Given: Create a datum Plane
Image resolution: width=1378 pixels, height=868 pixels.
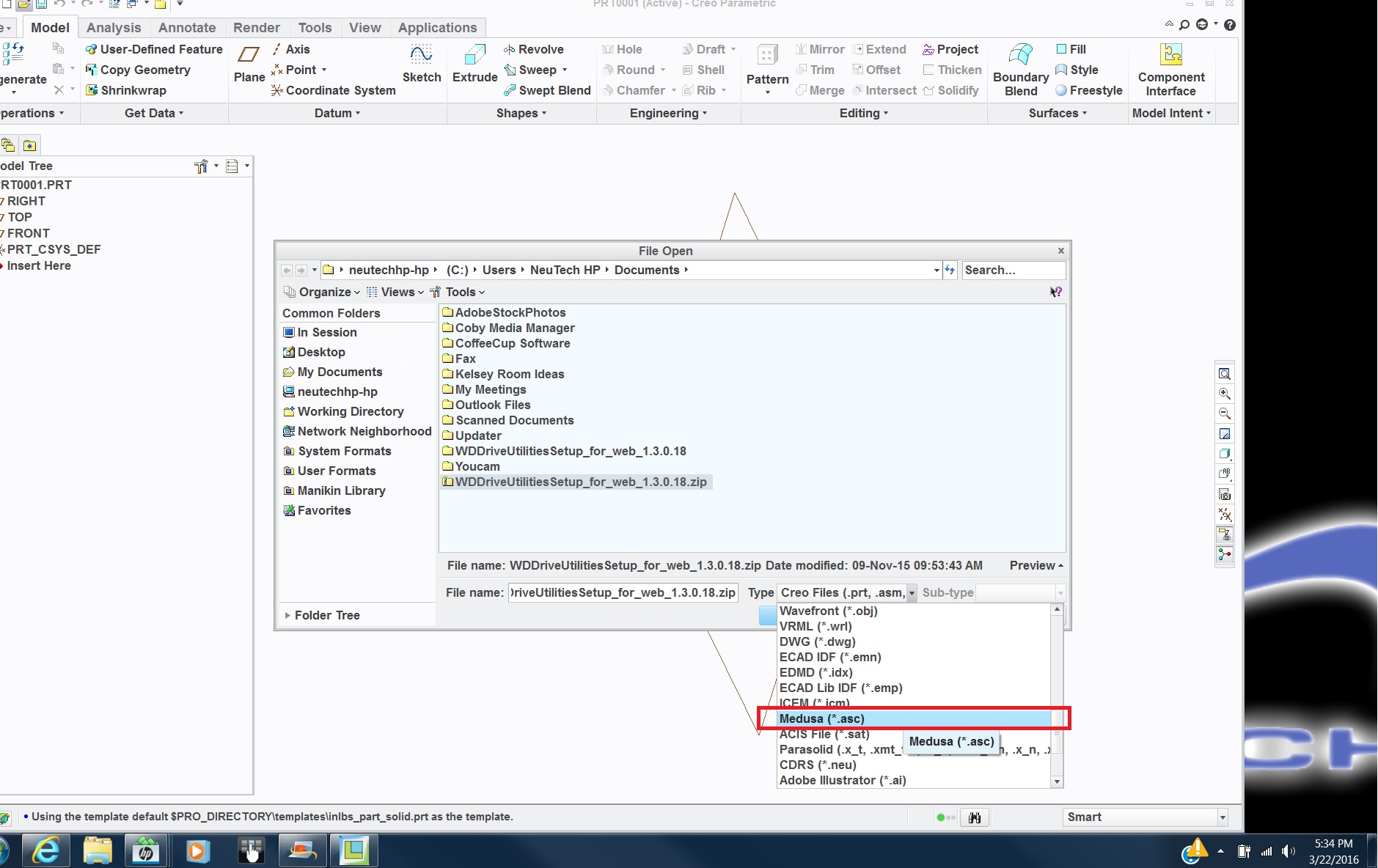Looking at the screenshot, I should 249,64.
